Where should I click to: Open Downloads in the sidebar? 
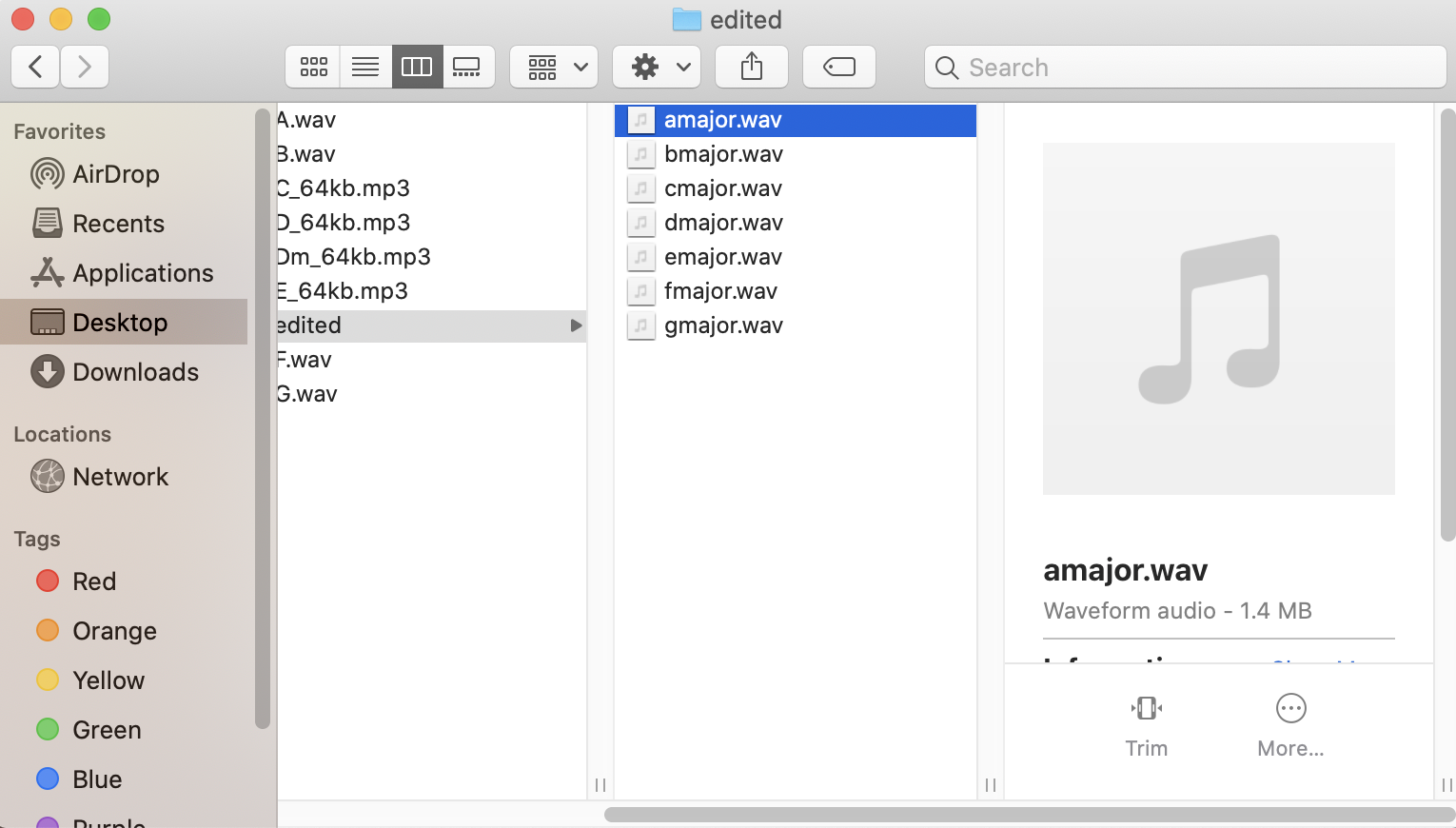[124, 372]
